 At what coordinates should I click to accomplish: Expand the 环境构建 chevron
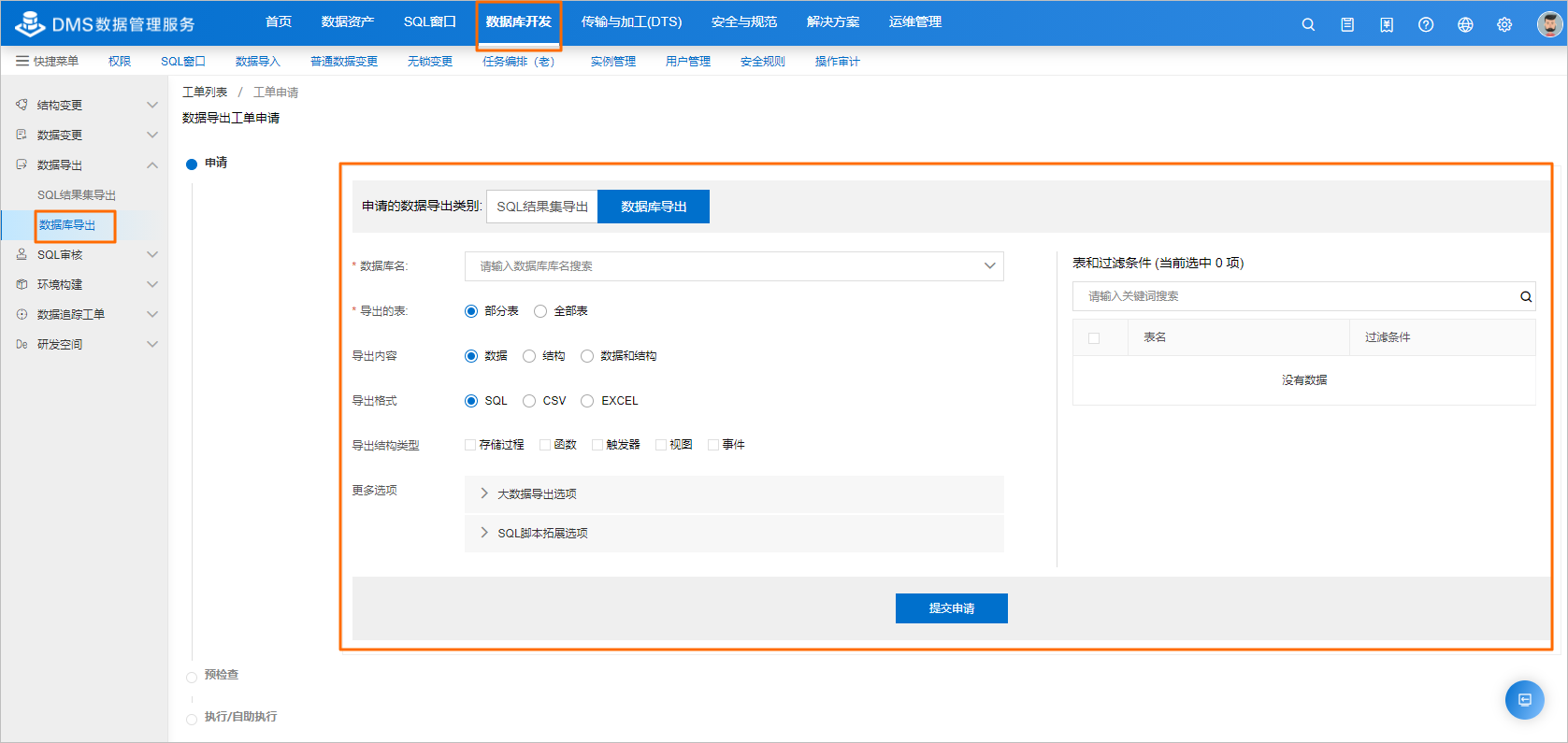pos(152,284)
